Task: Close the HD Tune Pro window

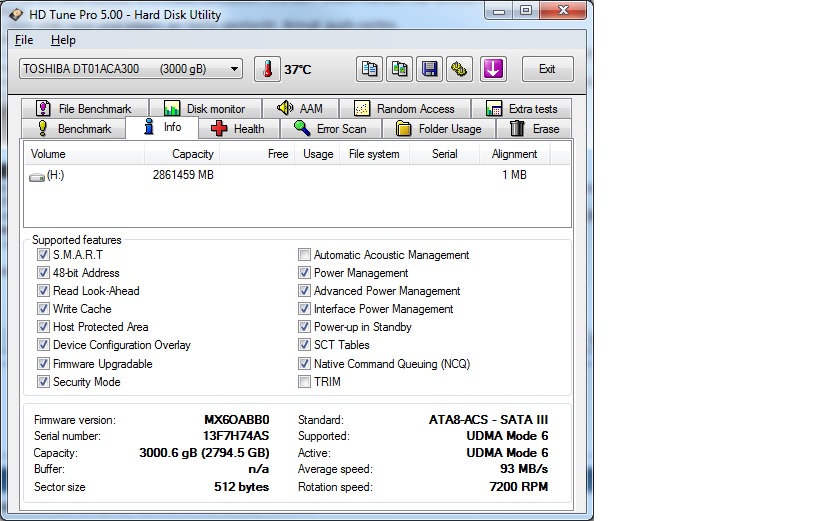Action: [564, 10]
